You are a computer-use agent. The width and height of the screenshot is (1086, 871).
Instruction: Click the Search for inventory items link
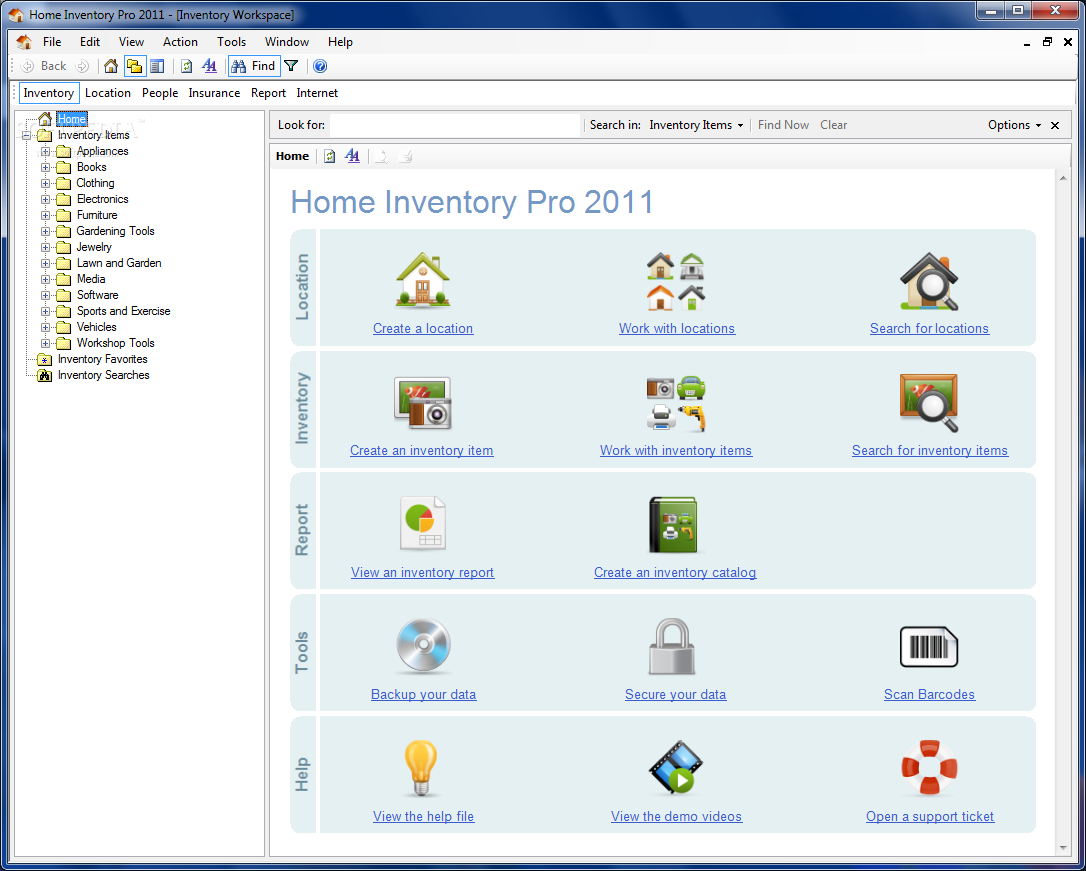(x=930, y=451)
